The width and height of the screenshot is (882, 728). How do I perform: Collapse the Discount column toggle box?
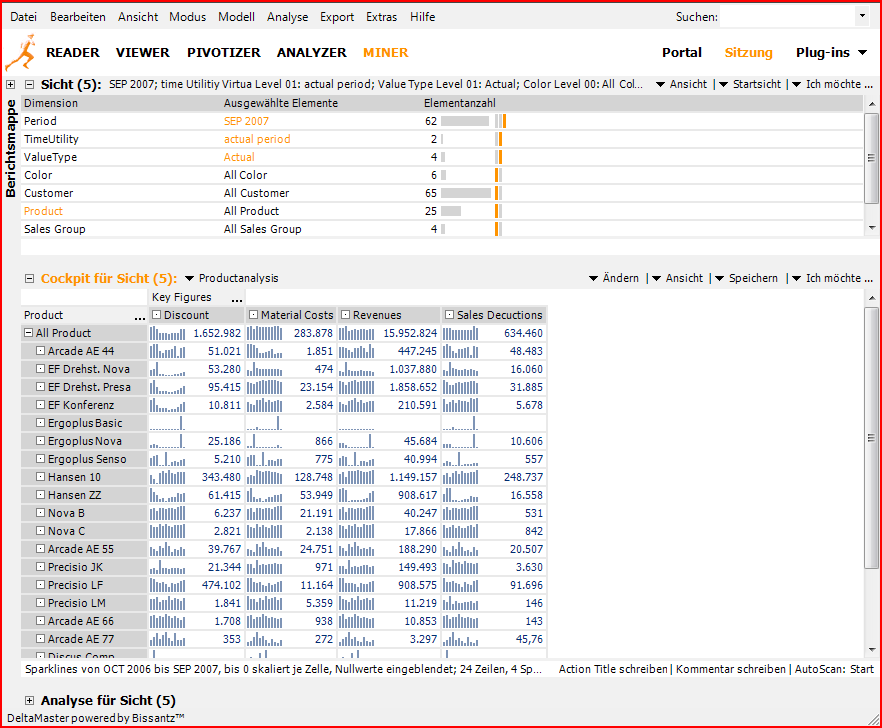[157, 315]
